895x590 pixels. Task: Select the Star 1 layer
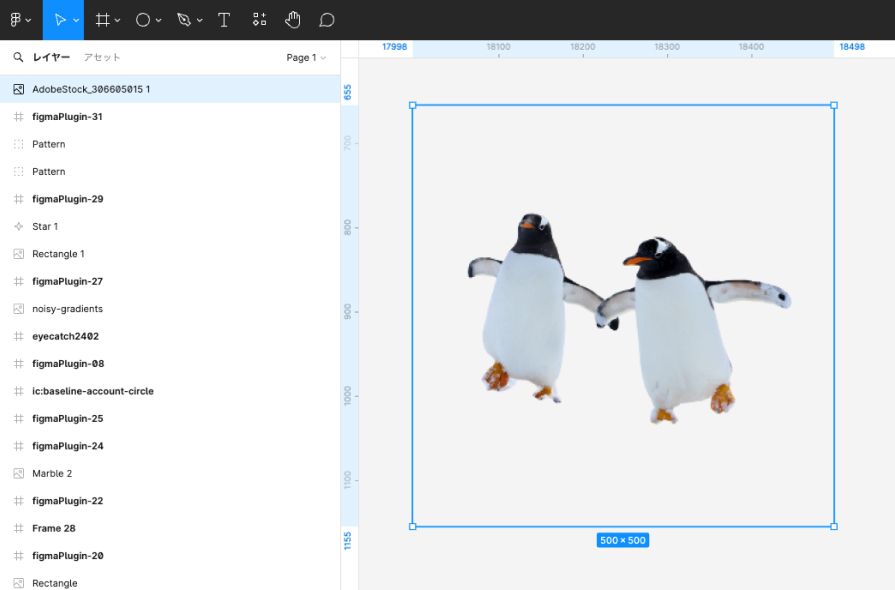point(45,227)
